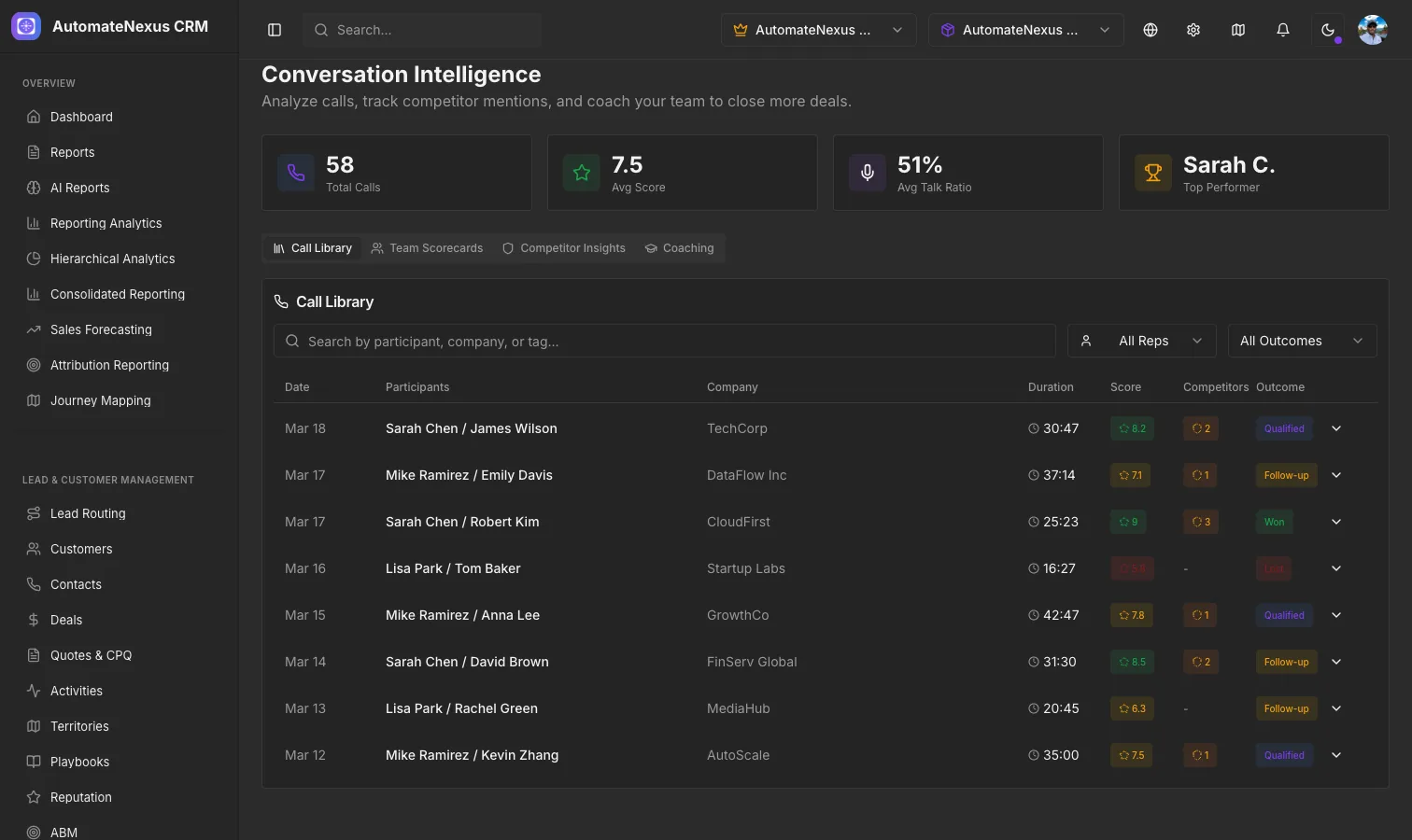The height and width of the screenshot is (840, 1412).
Task: Open the All Reps filter dropdown
Action: pyautogui.click(x=1142, y=341)
